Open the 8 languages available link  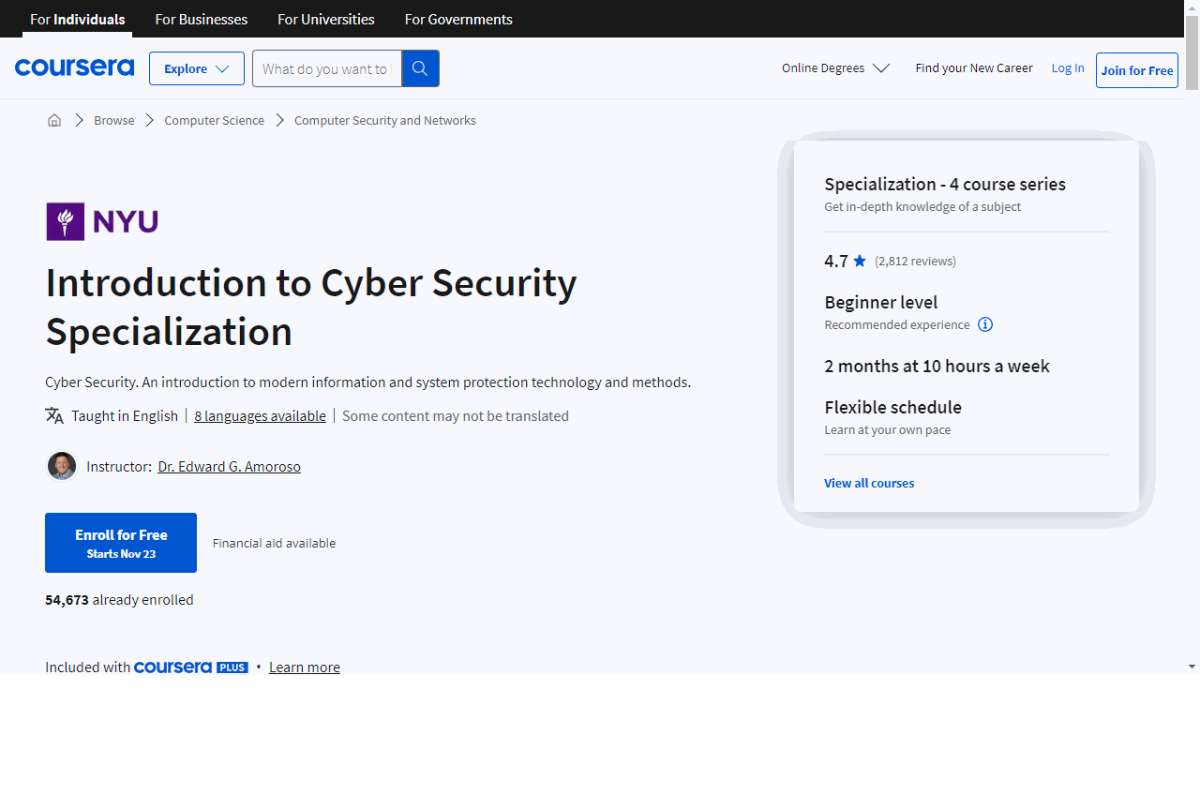pos(259,415)
